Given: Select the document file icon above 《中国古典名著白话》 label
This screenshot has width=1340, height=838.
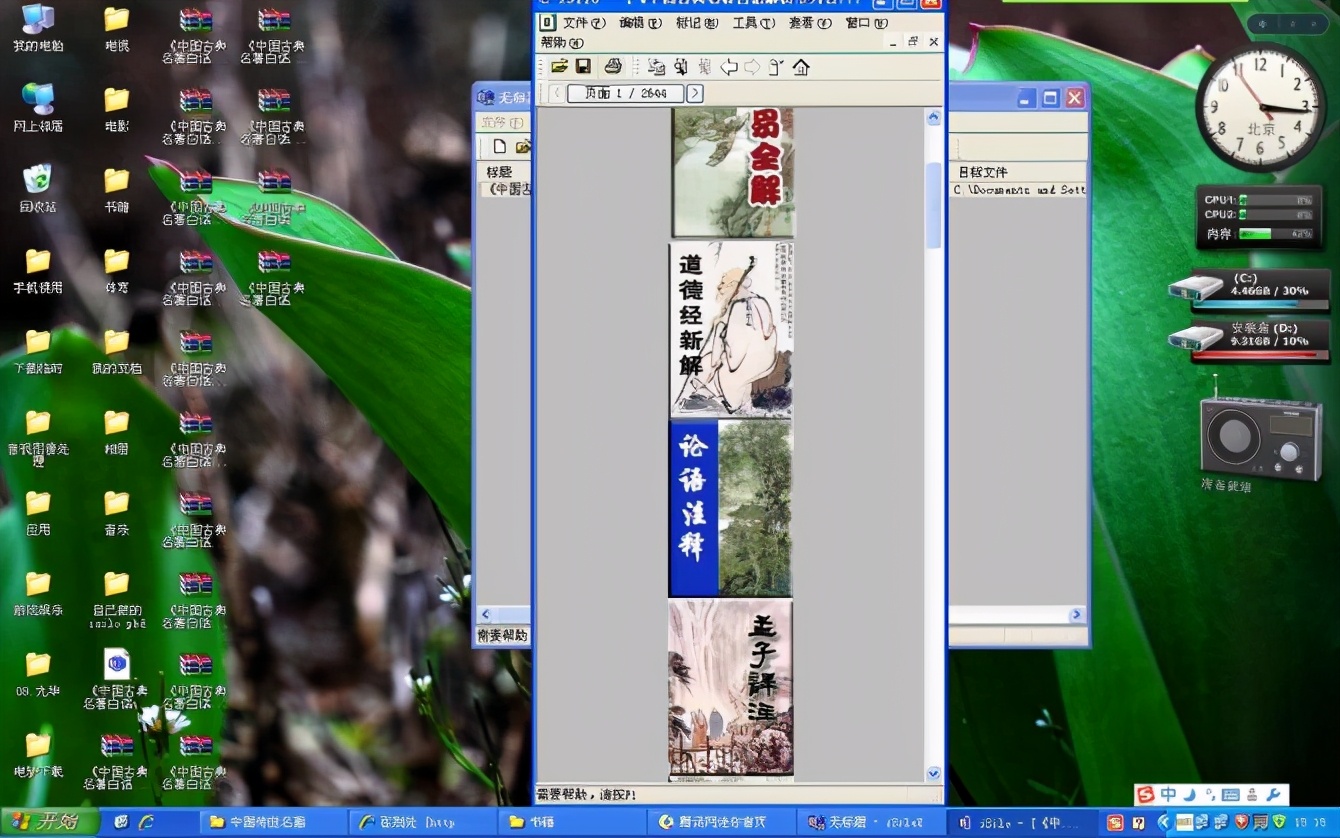Looking at the screenshot, I should (x=117, y=664).
